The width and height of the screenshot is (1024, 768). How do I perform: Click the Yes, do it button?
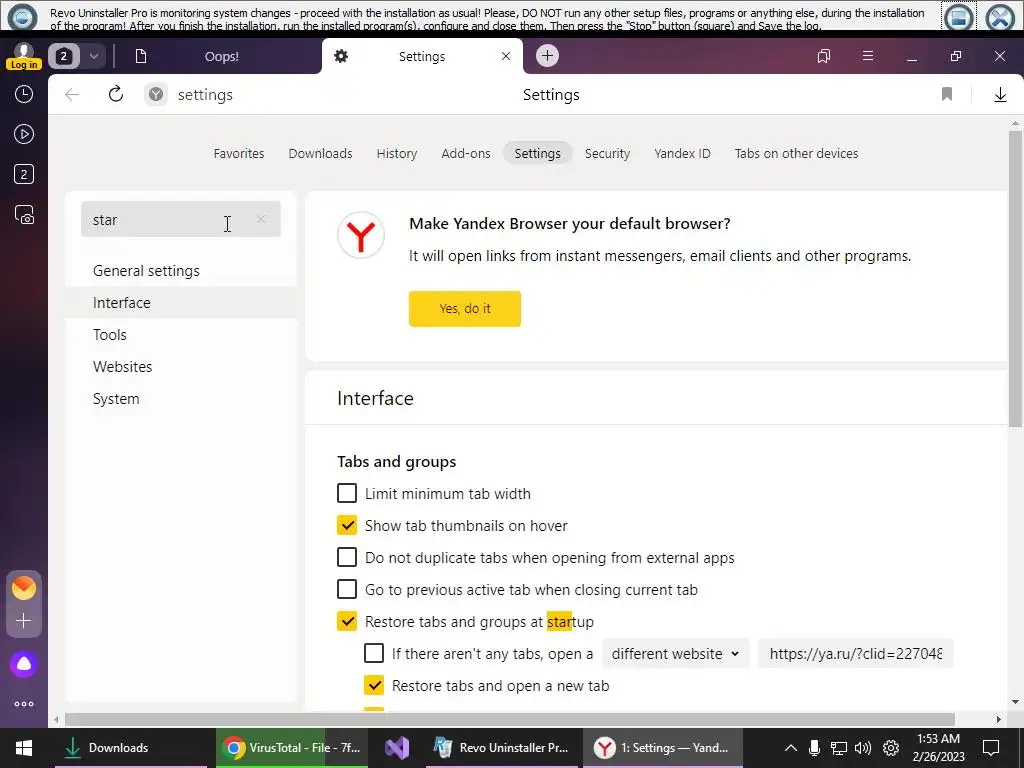pyautogui.click(x=465, y=308)
